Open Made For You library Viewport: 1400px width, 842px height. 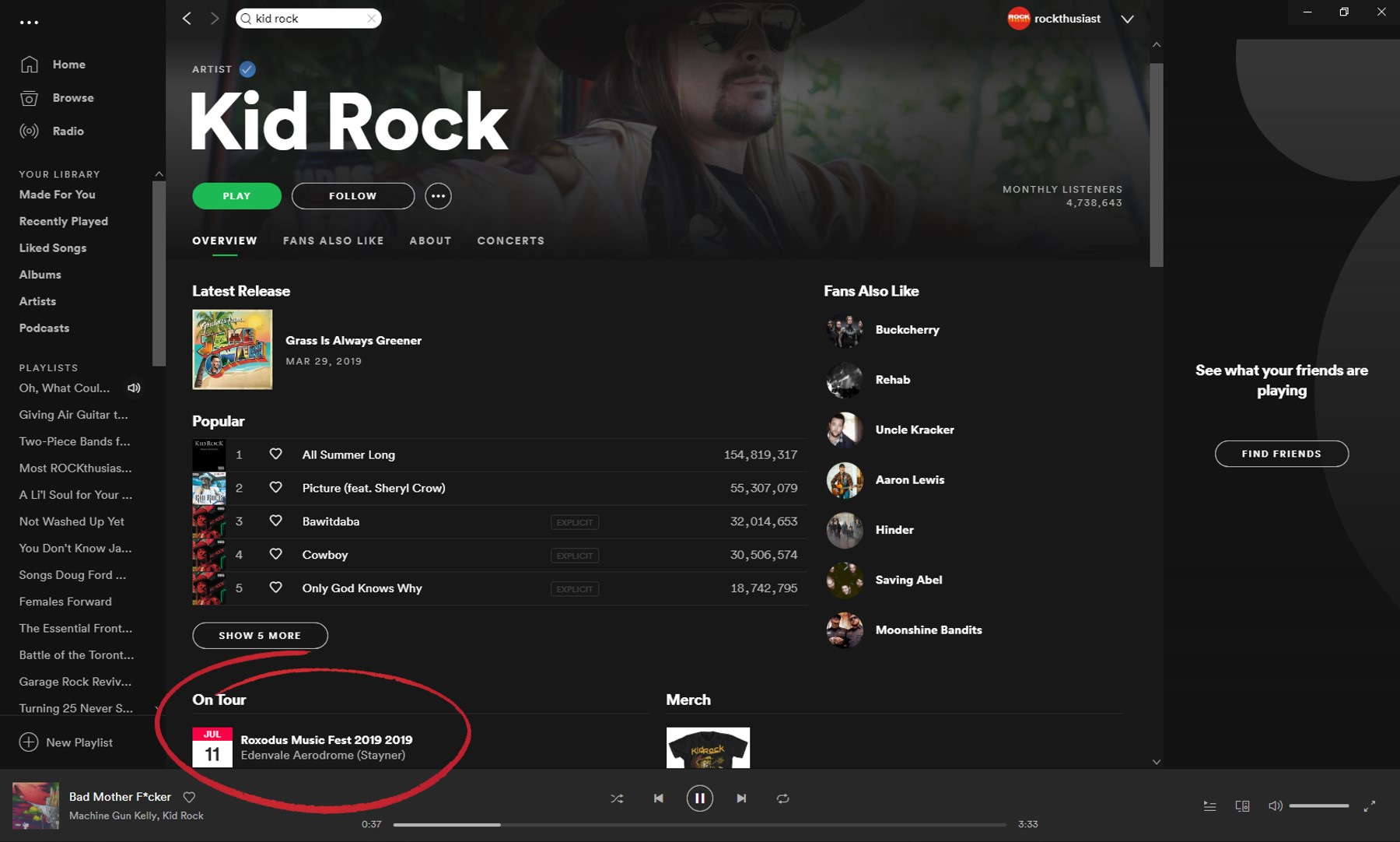[x=58, y=195]
